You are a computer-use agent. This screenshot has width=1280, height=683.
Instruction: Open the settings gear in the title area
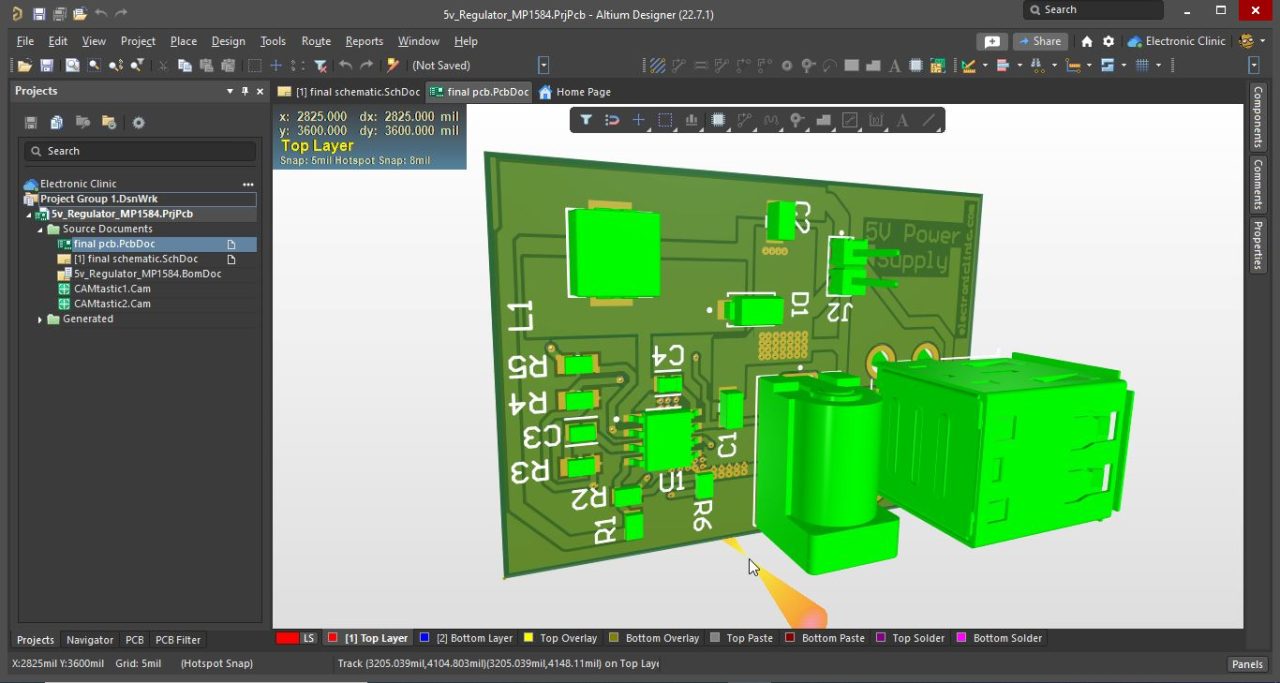1108,41
